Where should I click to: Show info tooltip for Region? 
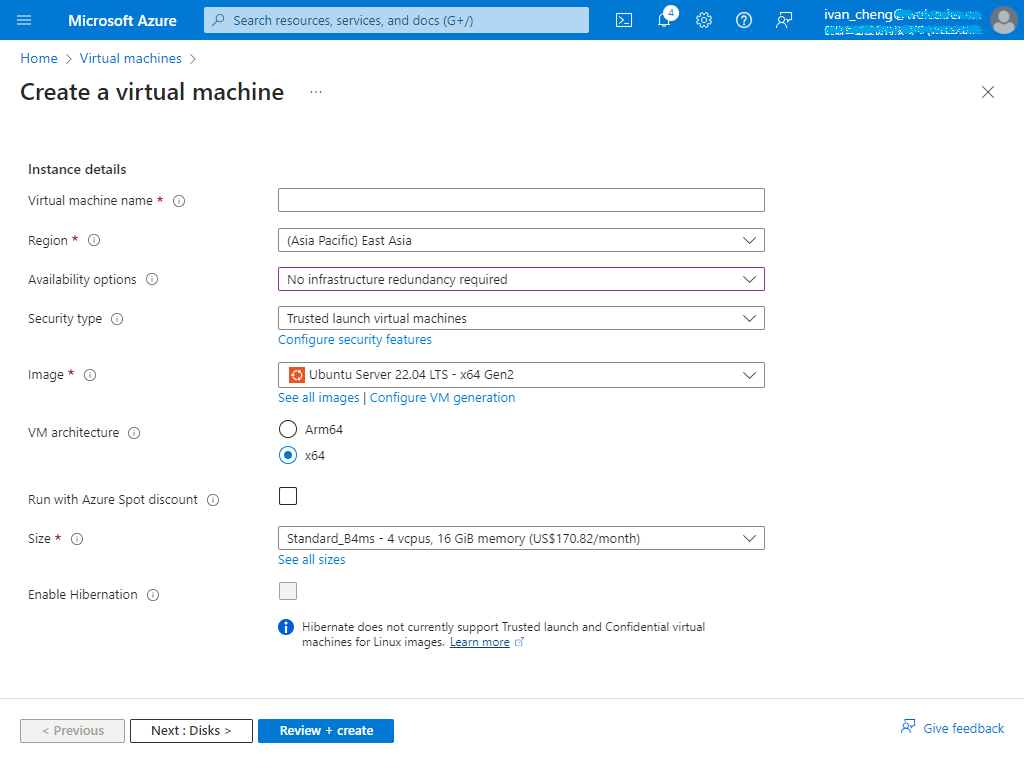pyautogui.click(x=94, y=240)
